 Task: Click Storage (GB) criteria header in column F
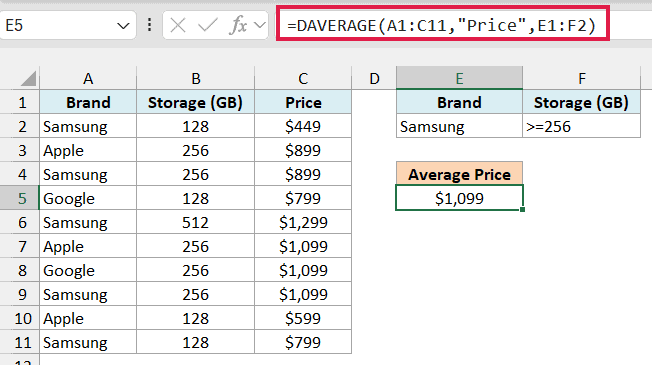(x=581, y=102)
